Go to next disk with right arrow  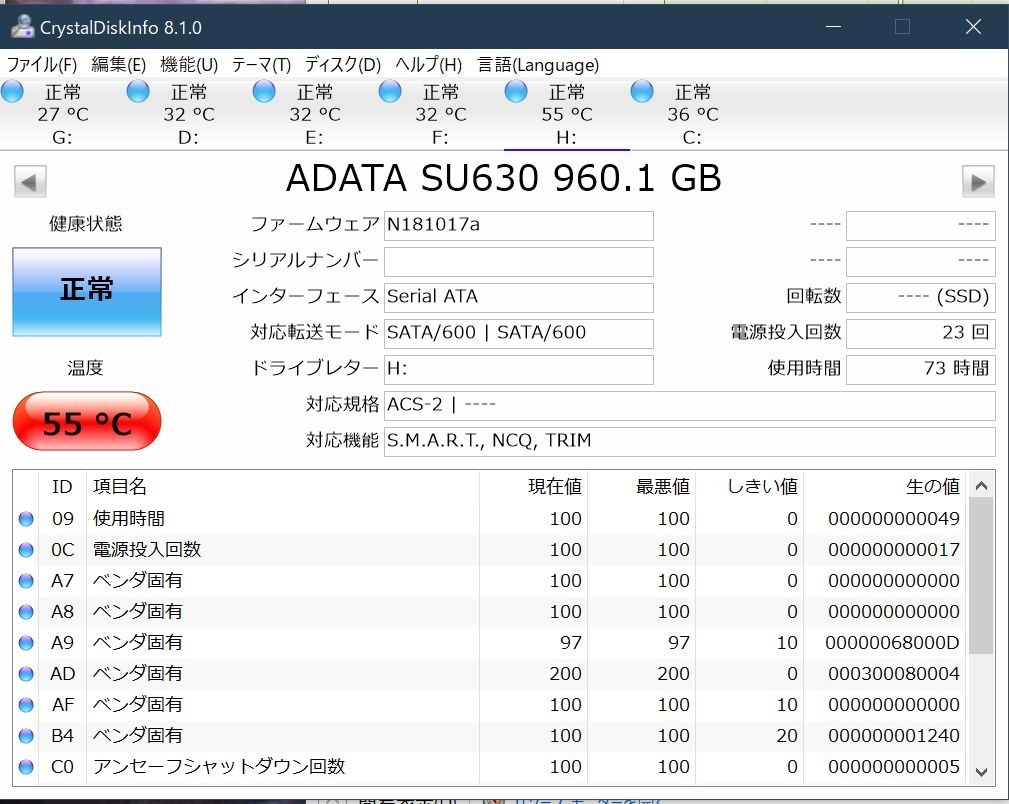tap(977, 181)
